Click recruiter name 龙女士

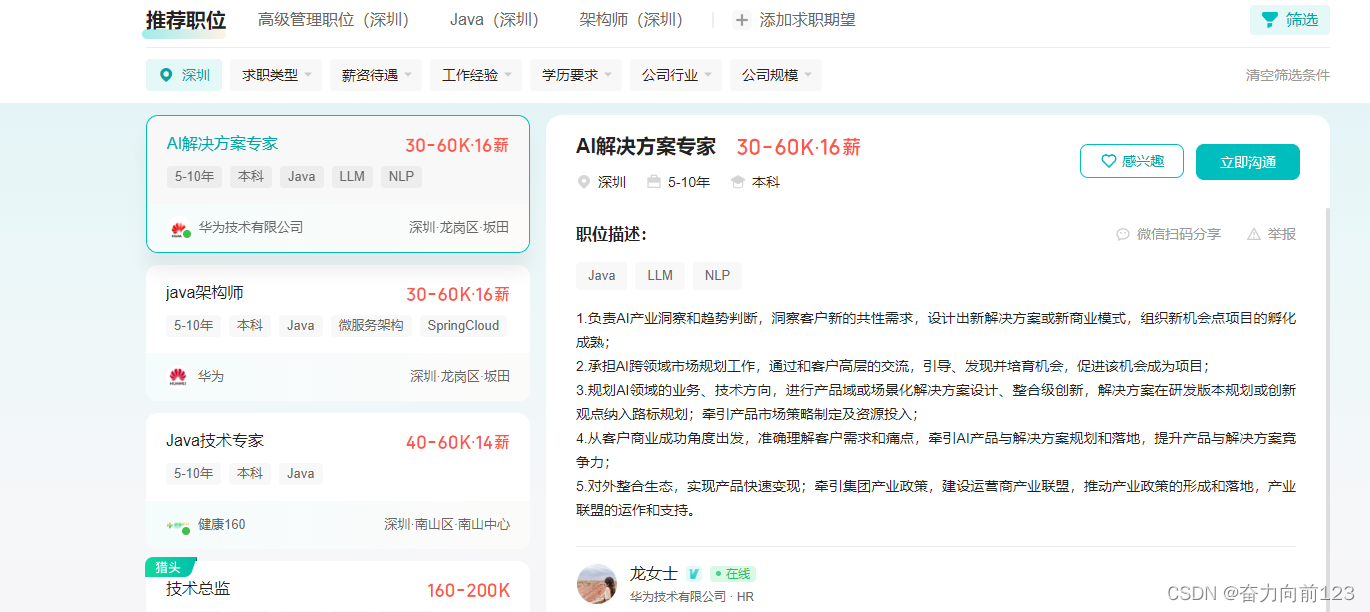654,574
